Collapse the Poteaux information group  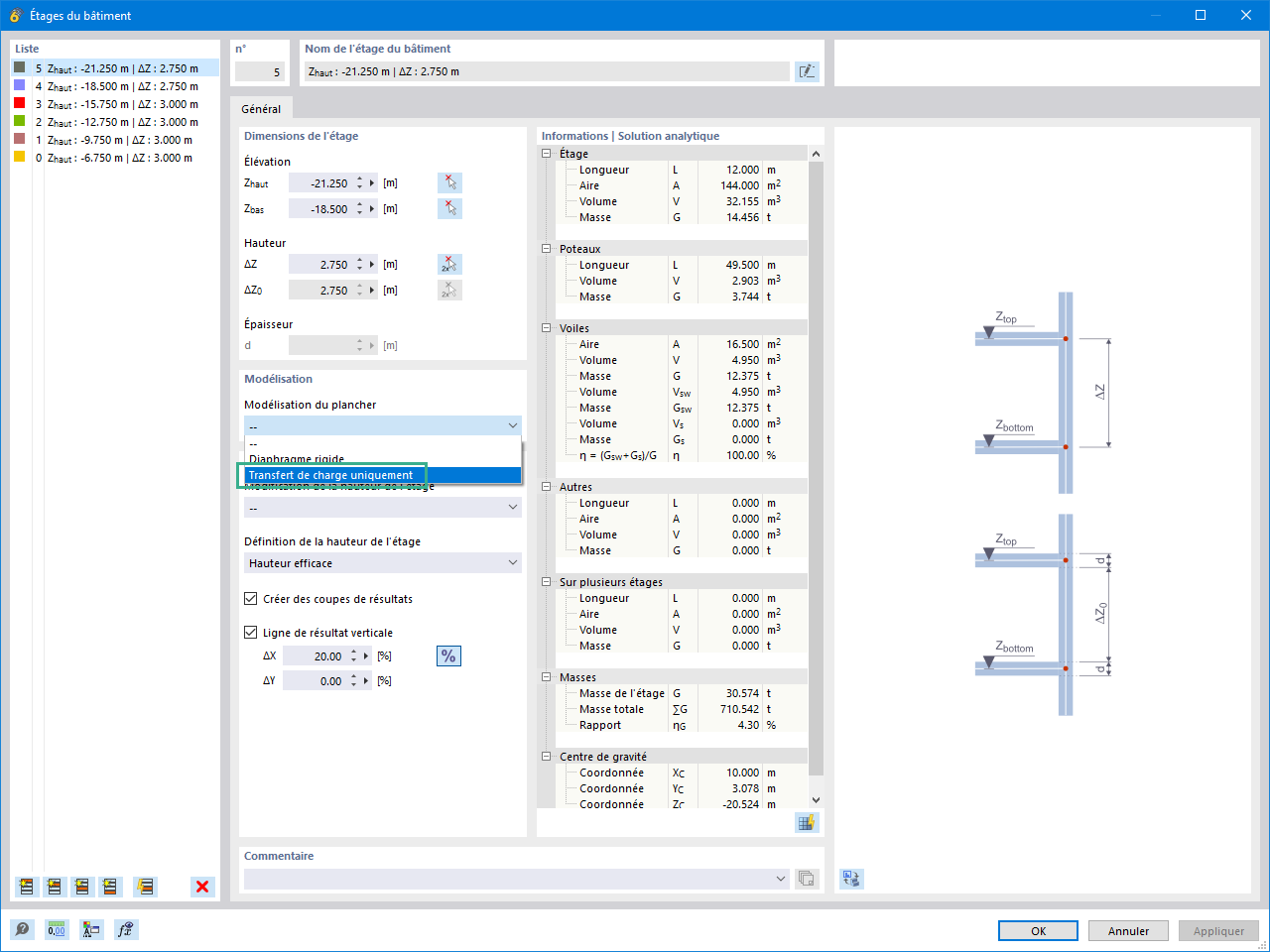click(x=546, y=249)
